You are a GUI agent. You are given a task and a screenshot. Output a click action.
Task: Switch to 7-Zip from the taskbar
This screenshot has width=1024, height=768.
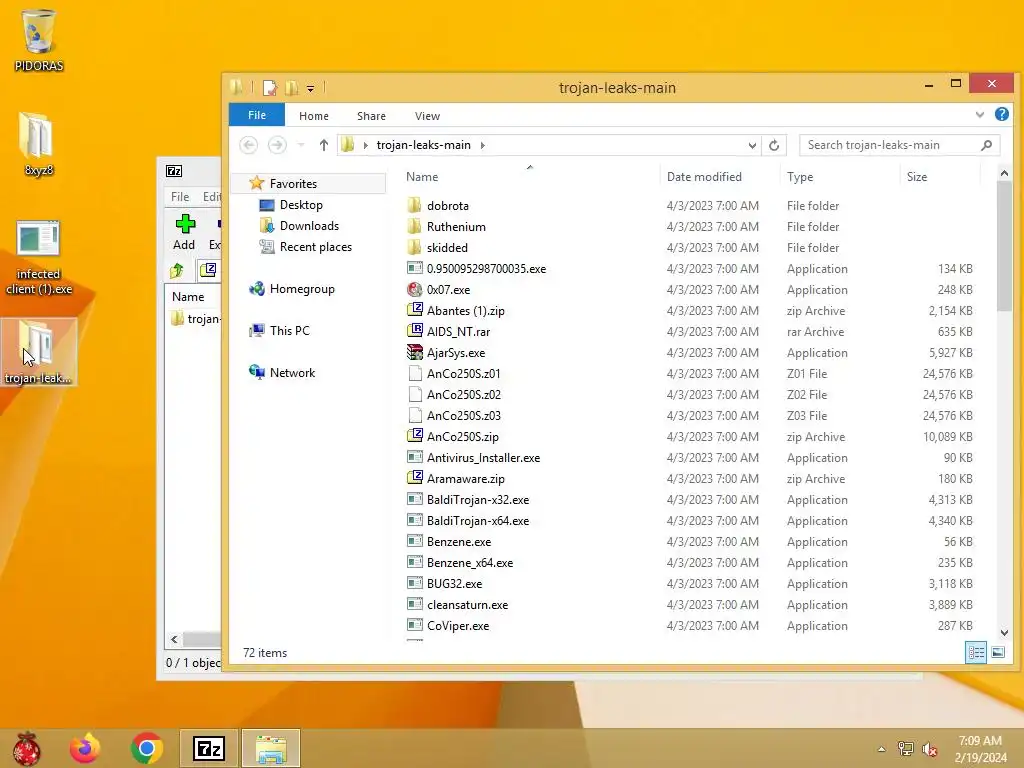tap(209, 748)
